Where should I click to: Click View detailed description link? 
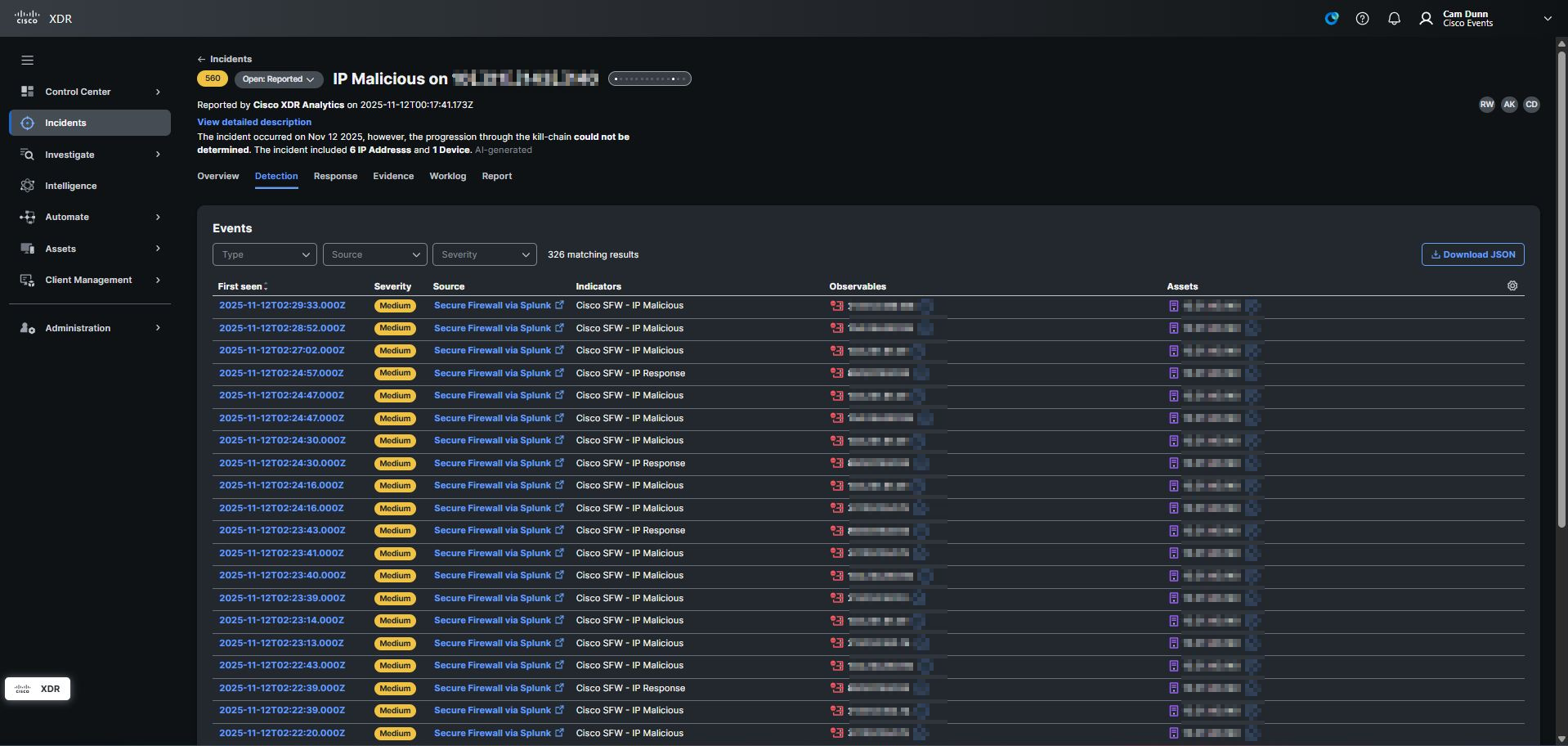[x=254, y=122]
